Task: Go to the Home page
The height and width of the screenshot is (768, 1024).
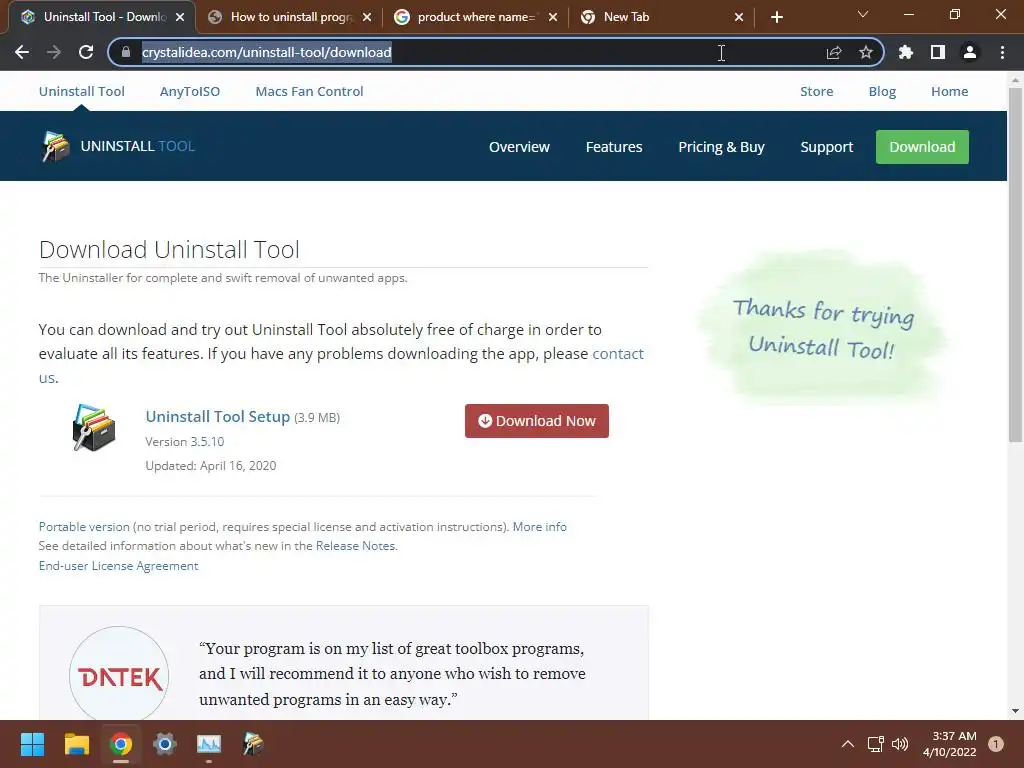Action: tap(950, 91)
